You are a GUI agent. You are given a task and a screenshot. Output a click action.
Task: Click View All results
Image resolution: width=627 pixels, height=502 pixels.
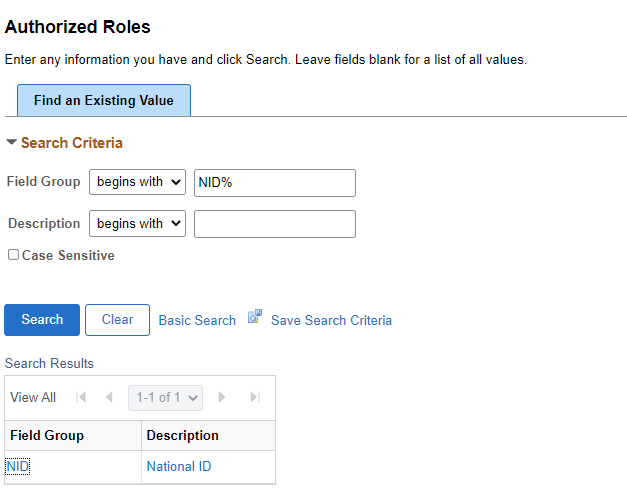pos(33,398)
